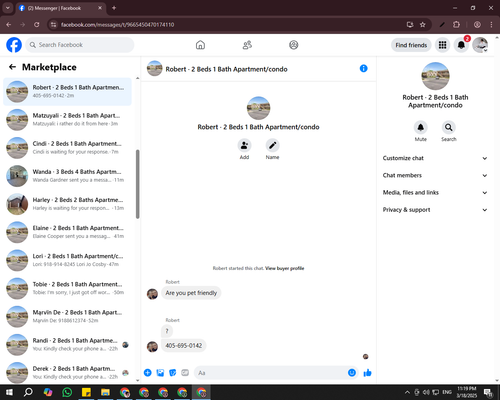Screen dimensions: 500x400
Task: Click the message '405-695-0142'
Action: [x=184, y=346]
